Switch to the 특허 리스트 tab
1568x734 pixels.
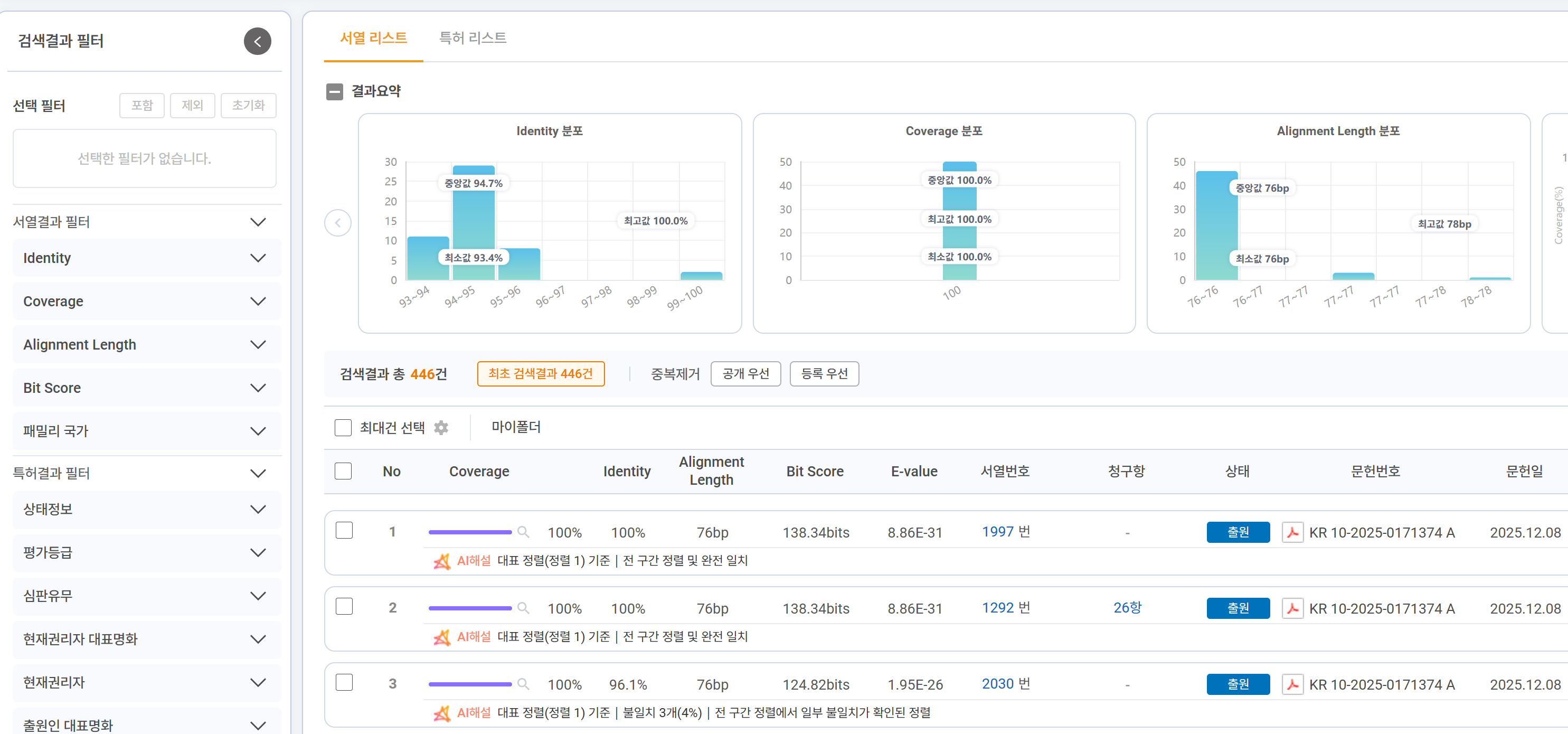(473, 37)
